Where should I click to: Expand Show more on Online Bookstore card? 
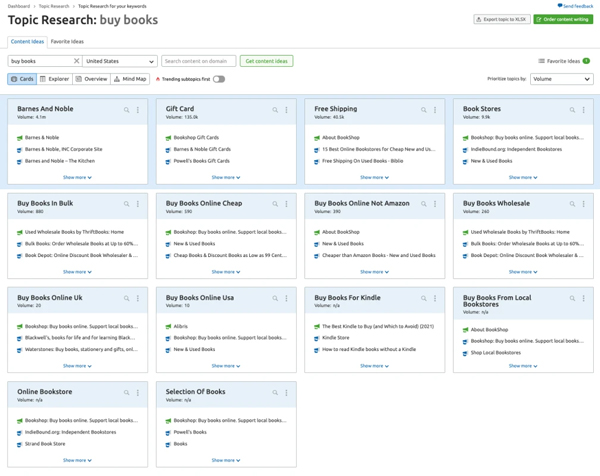pyautogui.click(x=77, y=460)
